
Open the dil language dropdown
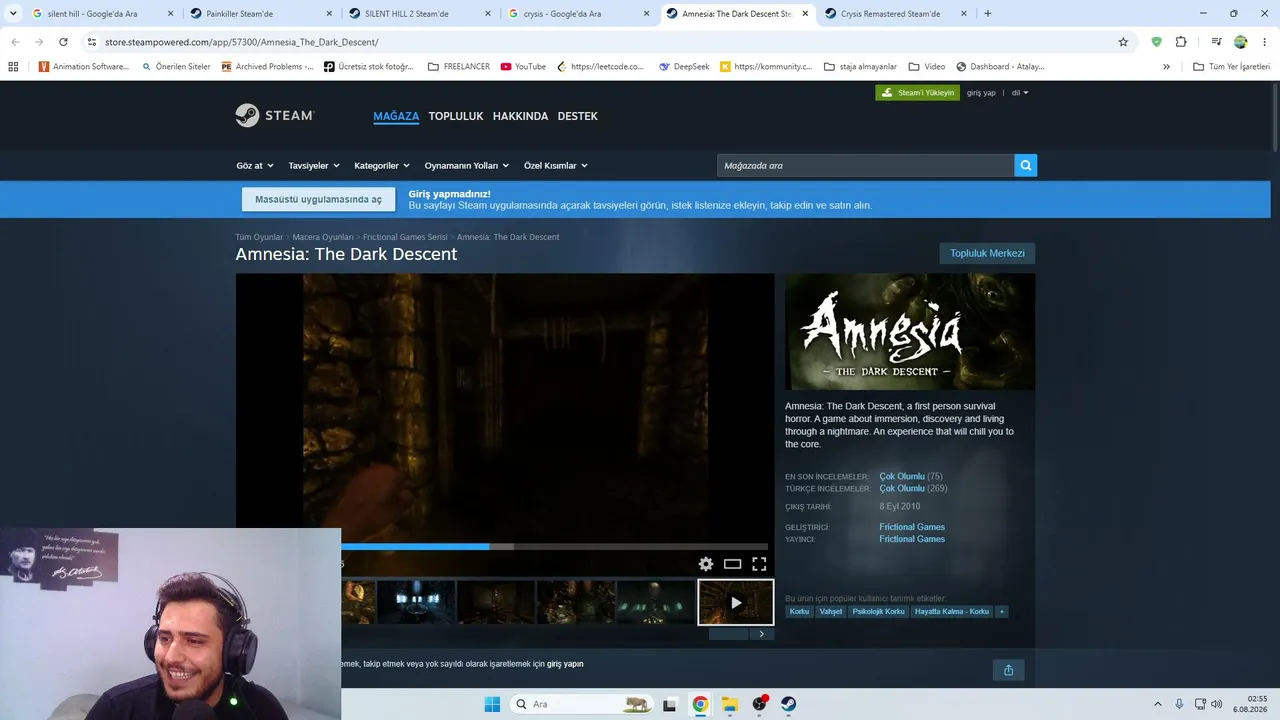tap(1020, 93)
